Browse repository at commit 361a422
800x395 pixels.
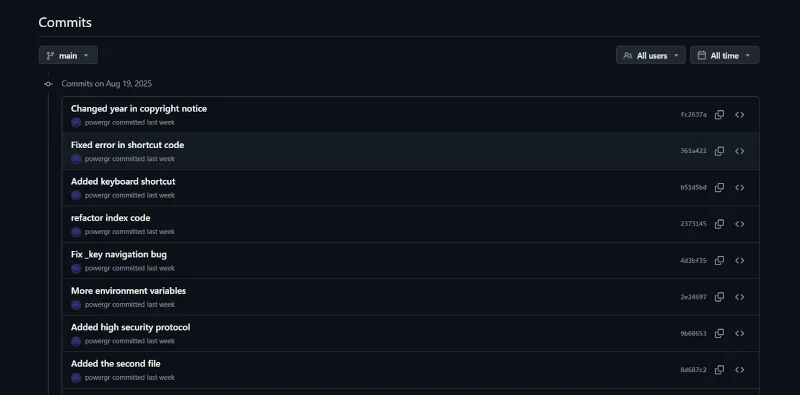(x=739, y=151)
